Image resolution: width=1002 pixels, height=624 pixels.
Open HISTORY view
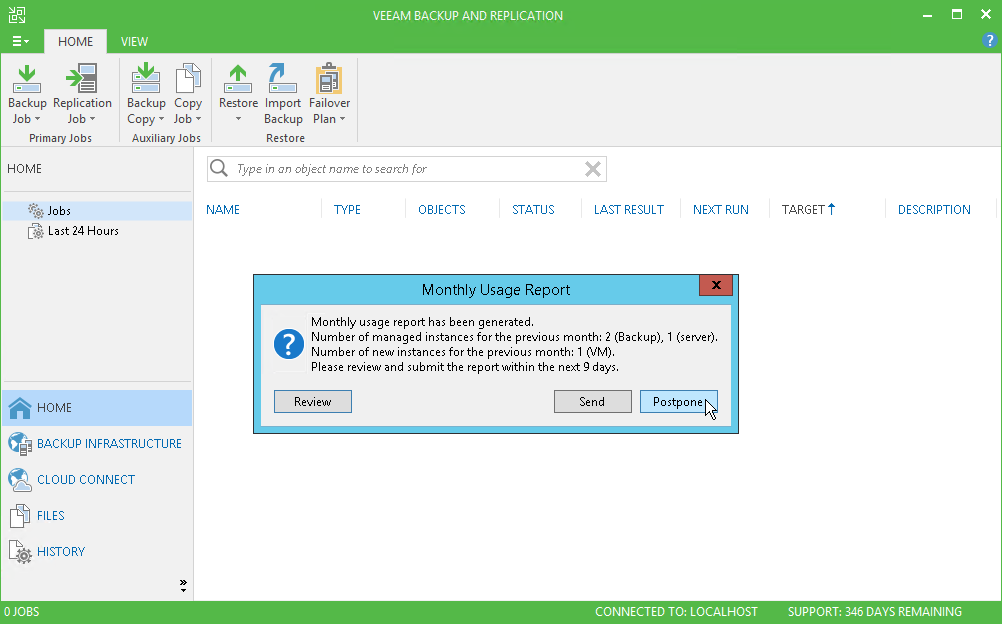[x=61, y=551]
